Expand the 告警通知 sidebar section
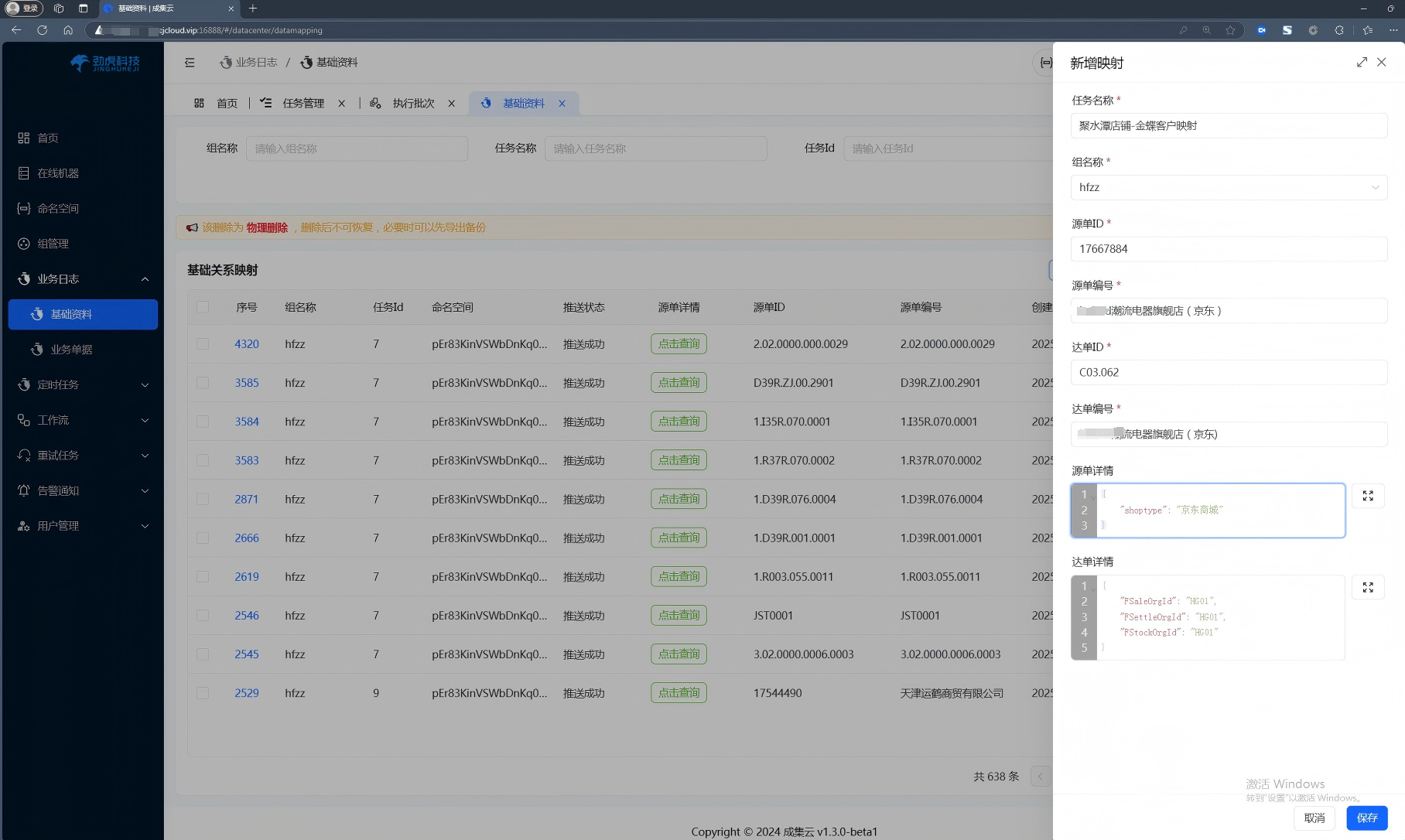Image resolution: width=1405 pixels, height=840 pixels. (83, 491)
